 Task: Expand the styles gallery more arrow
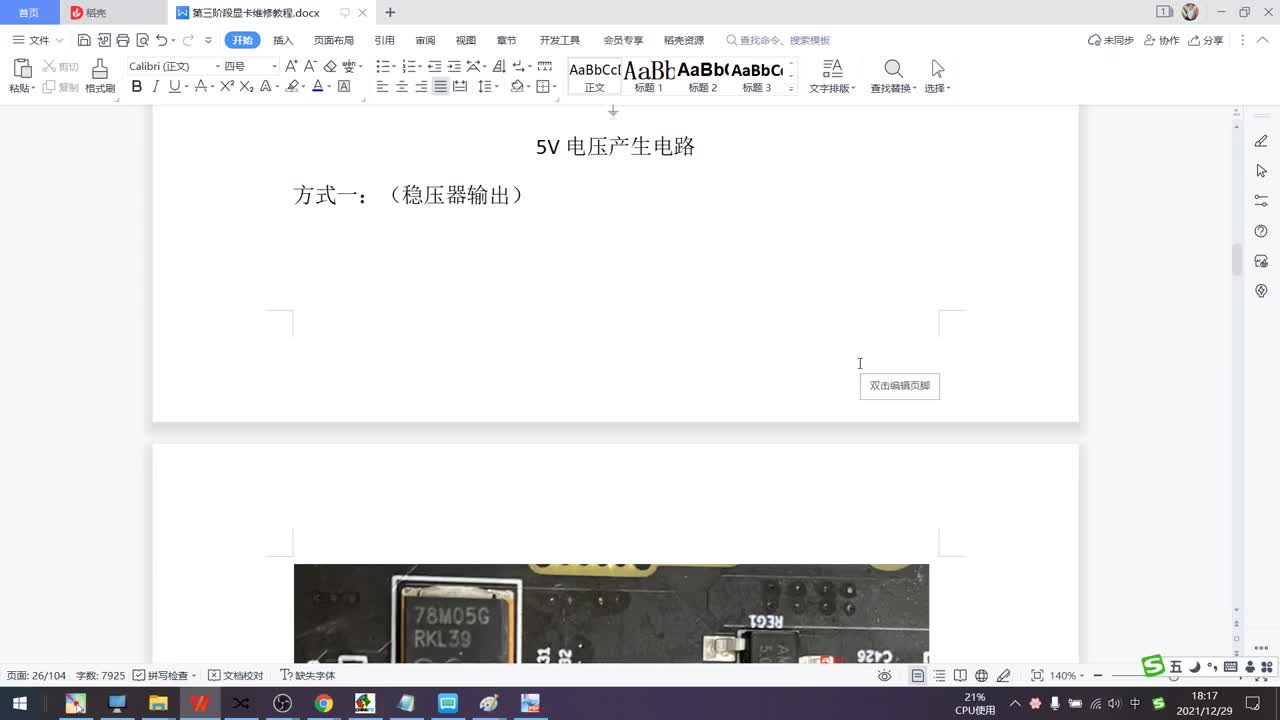click(x=791, y=88)
